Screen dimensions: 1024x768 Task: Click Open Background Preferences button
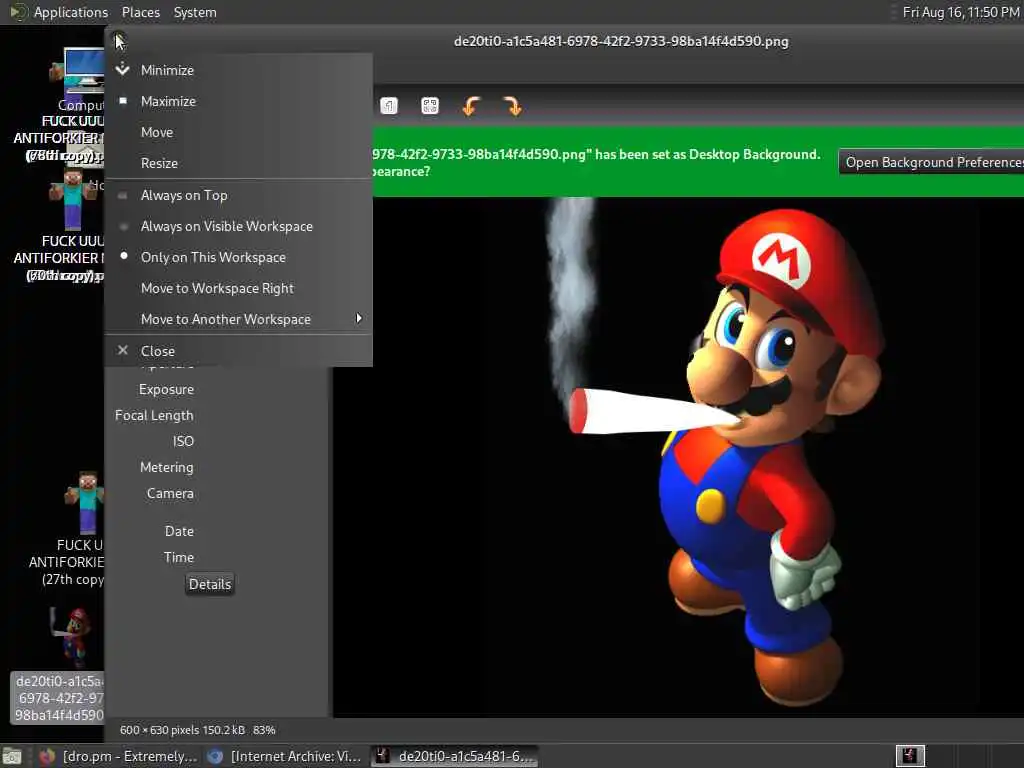point(931,162)
